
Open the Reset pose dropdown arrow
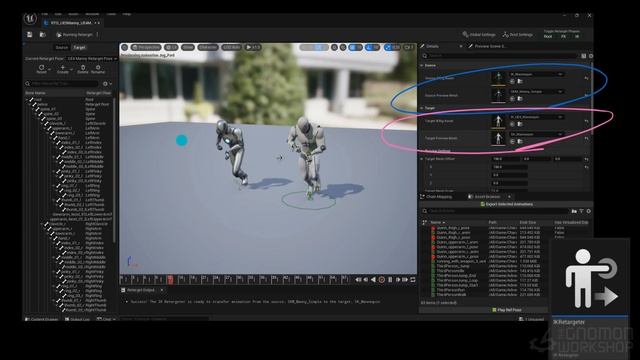49,69
